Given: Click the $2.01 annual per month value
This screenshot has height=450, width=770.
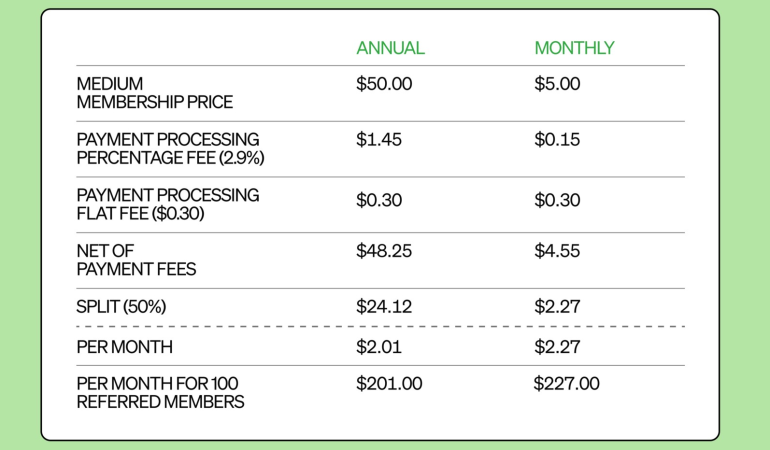Looking at the screenshot, I should pos(379,347).
